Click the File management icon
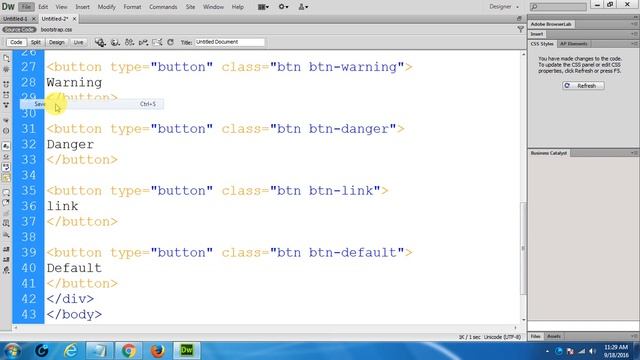Screen dimensions: 640x360 click(x=115, y=42)
